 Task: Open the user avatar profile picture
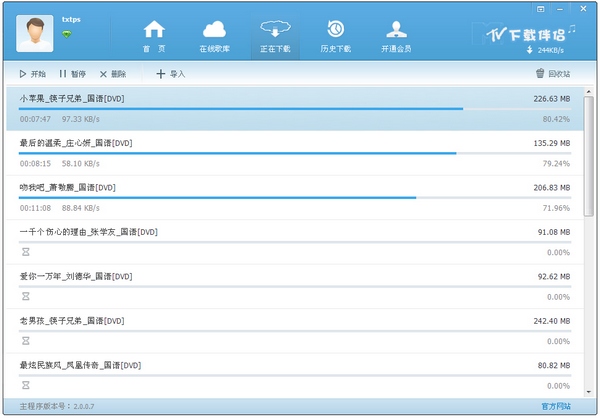click(x=35, y=34)
